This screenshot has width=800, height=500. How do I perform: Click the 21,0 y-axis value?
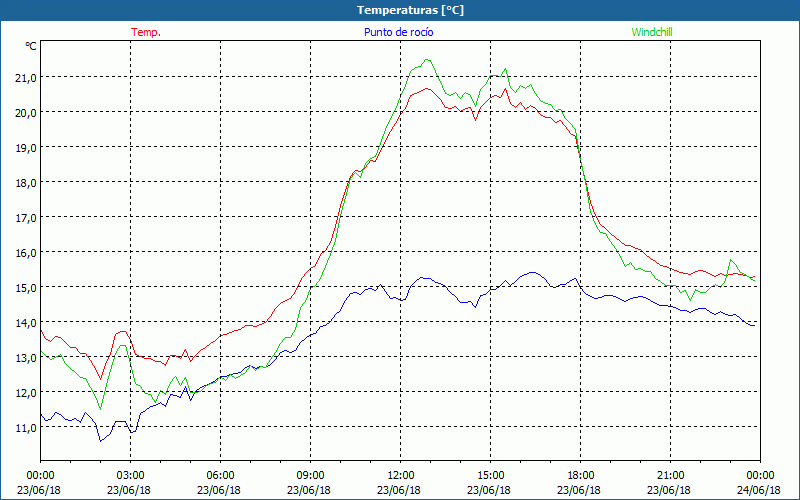point(27,78)
